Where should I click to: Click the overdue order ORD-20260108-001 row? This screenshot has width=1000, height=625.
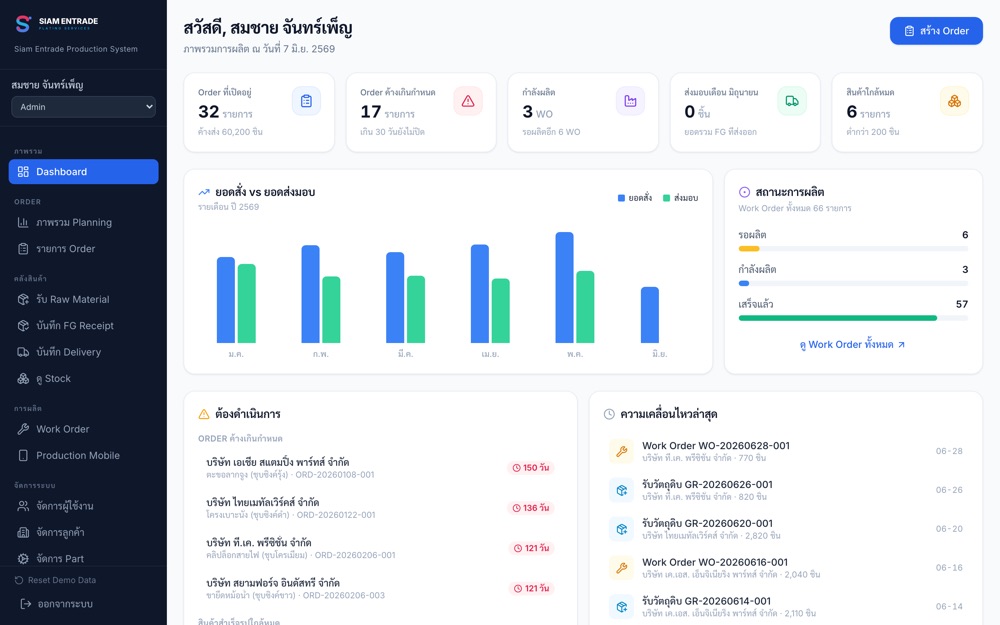click(x=380, y=467)
